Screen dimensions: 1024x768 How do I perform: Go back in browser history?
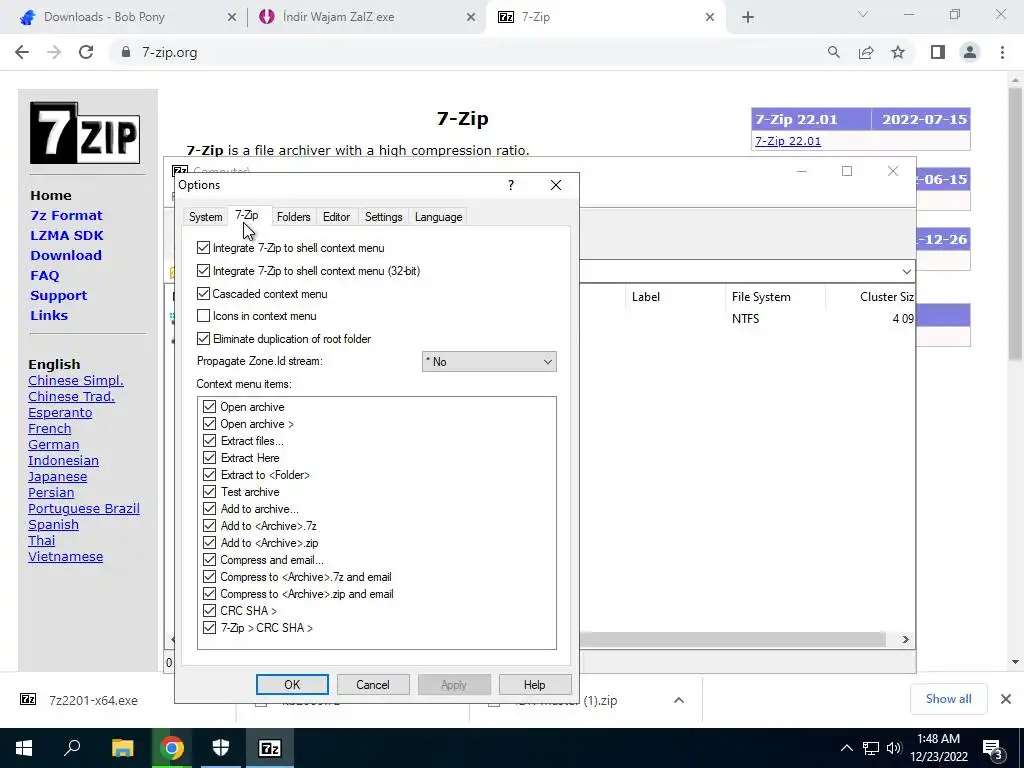[x=22, y=52]
